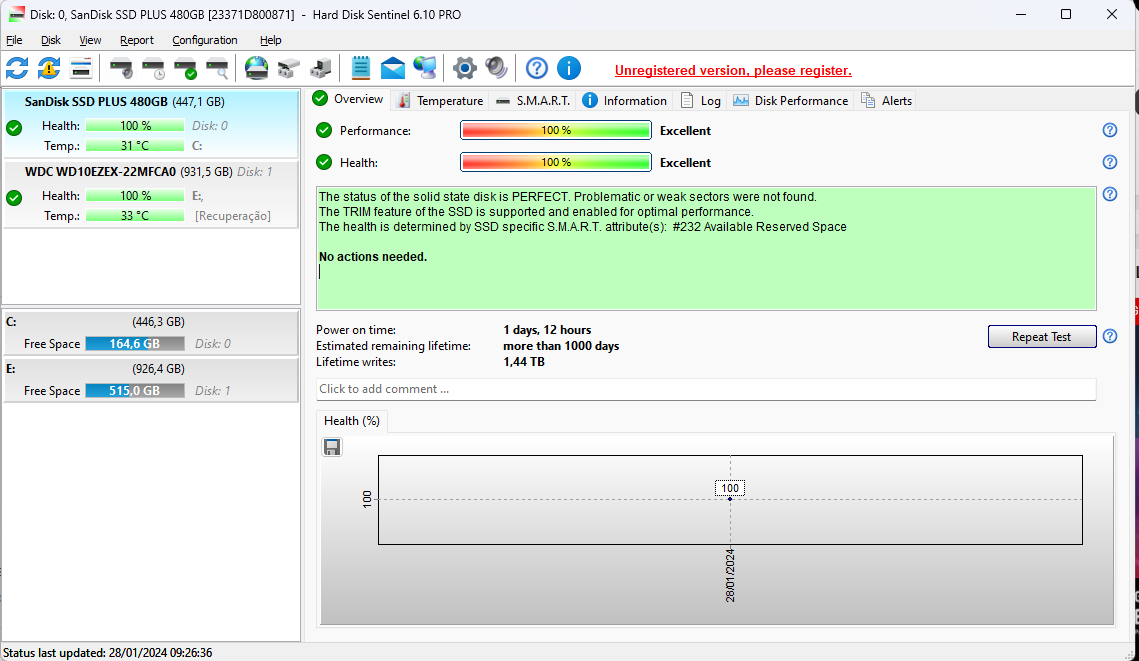Click the blue information toolbar icon

point(569,68)
